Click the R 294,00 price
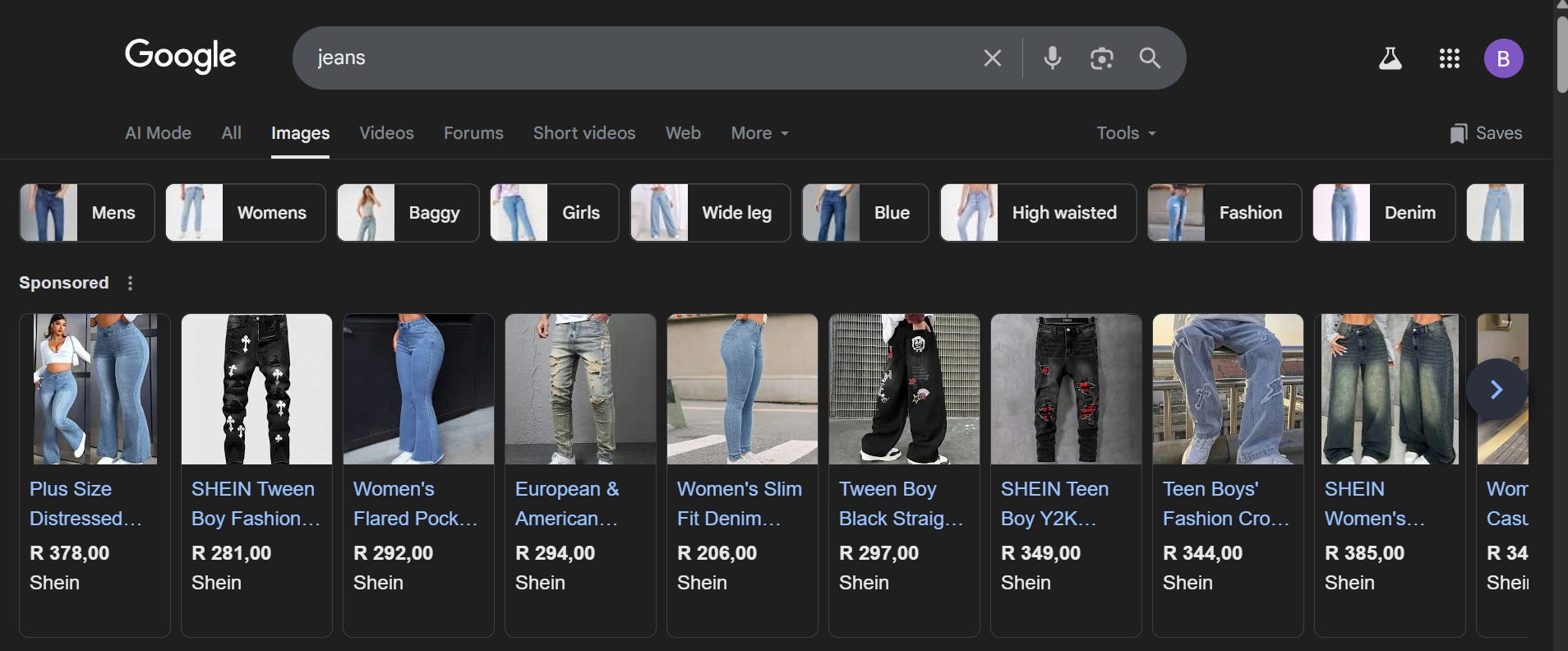 click(555, 553)
